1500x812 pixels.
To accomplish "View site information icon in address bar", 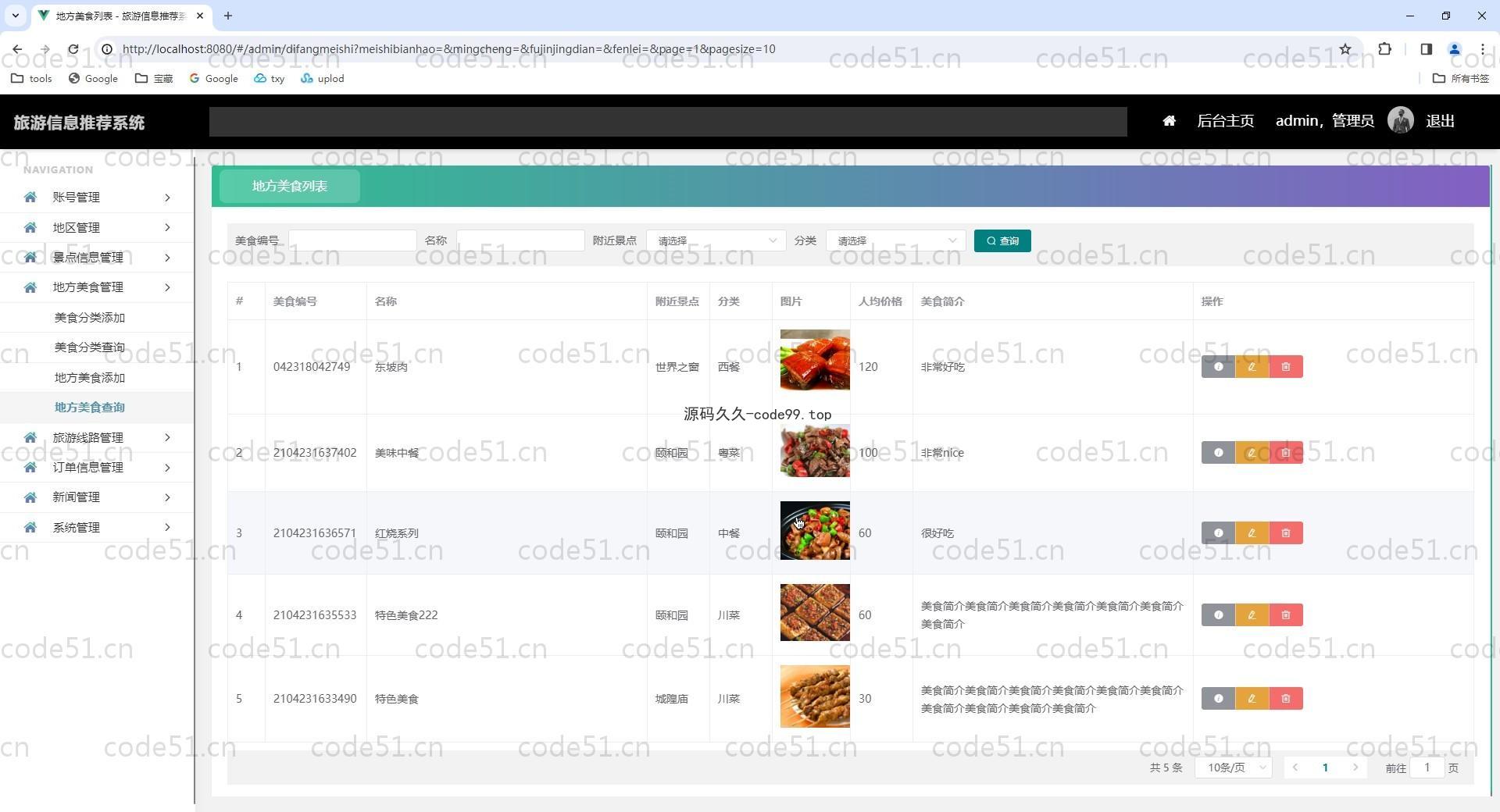I will click(x=107, y=49).
